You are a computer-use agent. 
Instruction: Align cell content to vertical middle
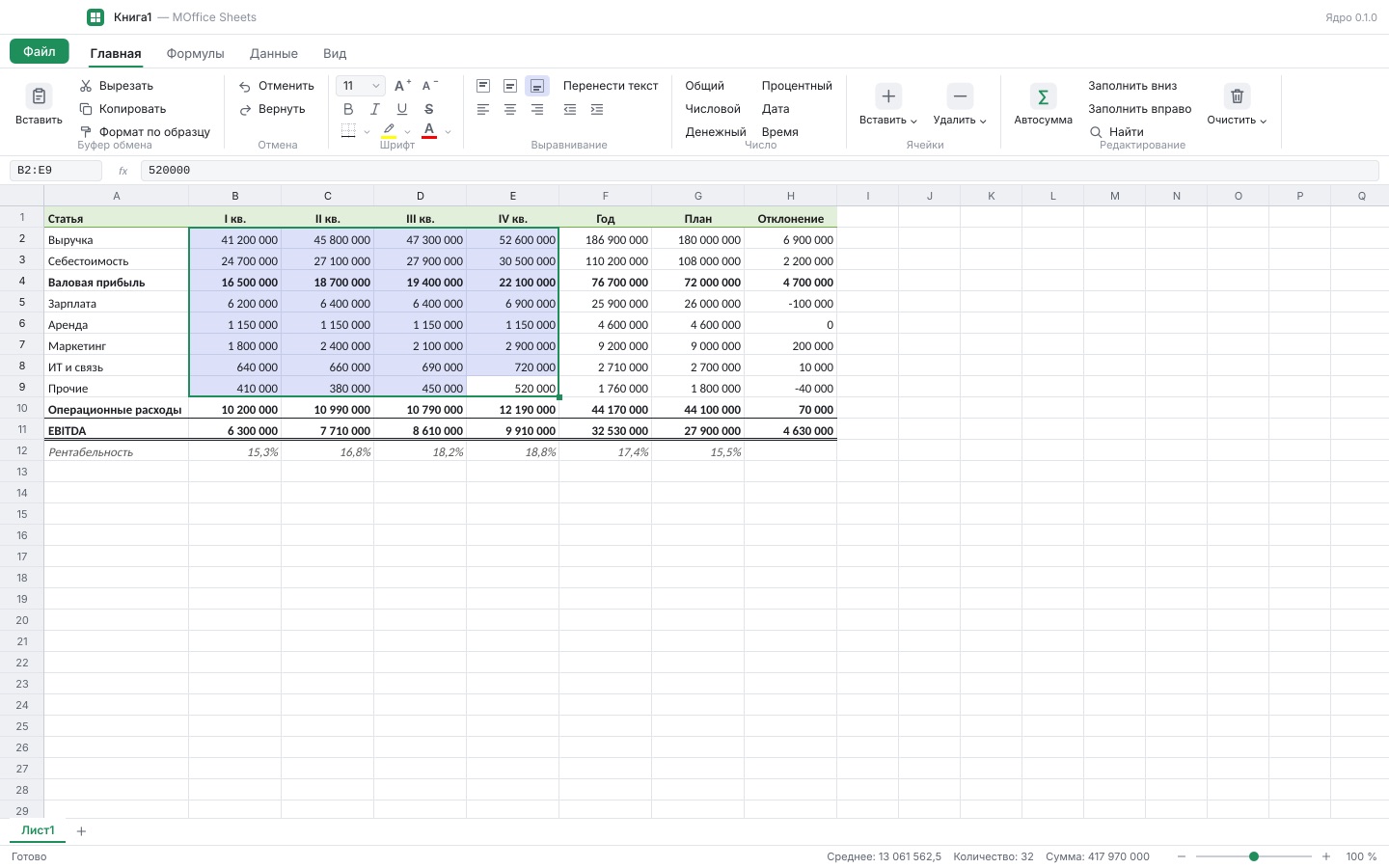[x=510, y=86]
